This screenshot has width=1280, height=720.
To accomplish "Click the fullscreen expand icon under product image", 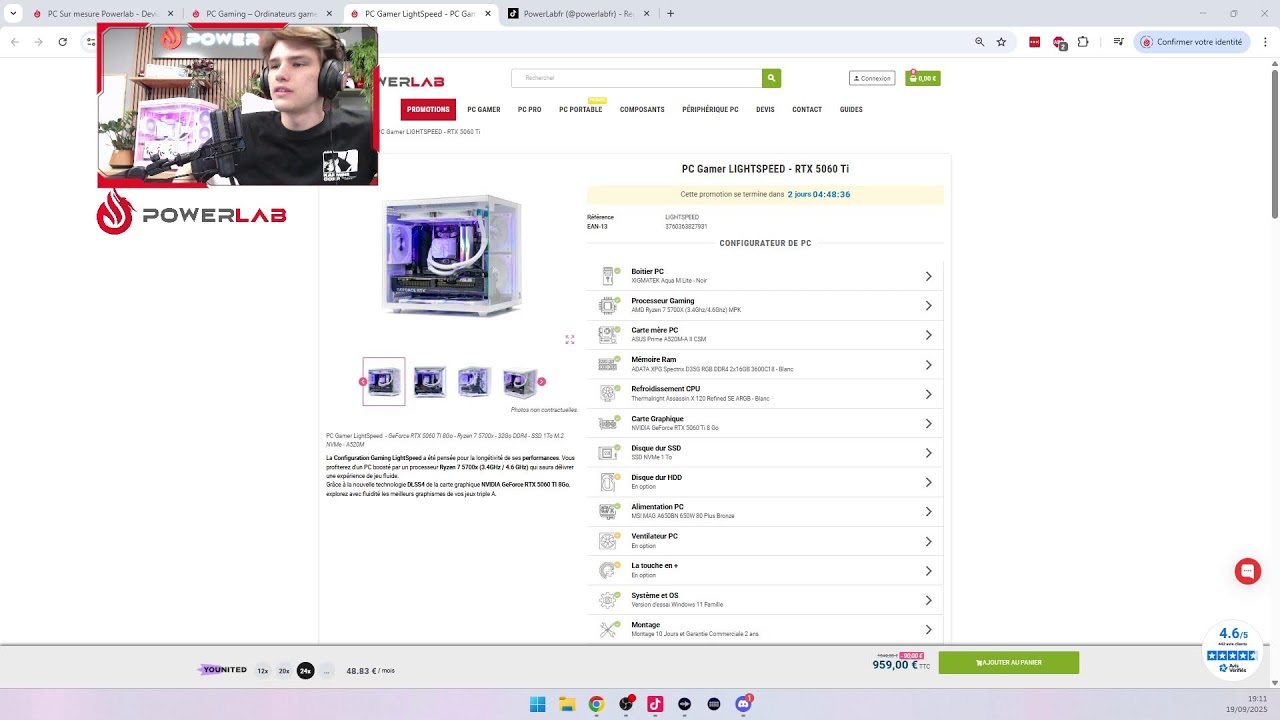I will (x=570, y=339).
